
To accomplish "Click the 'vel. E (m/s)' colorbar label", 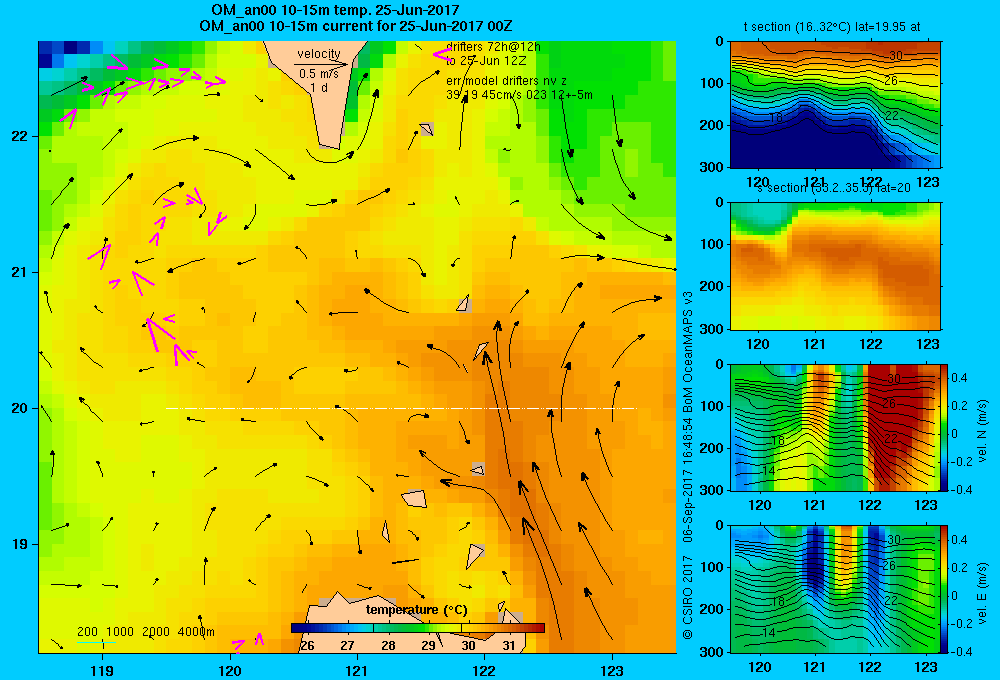I will tap(982, 593).
